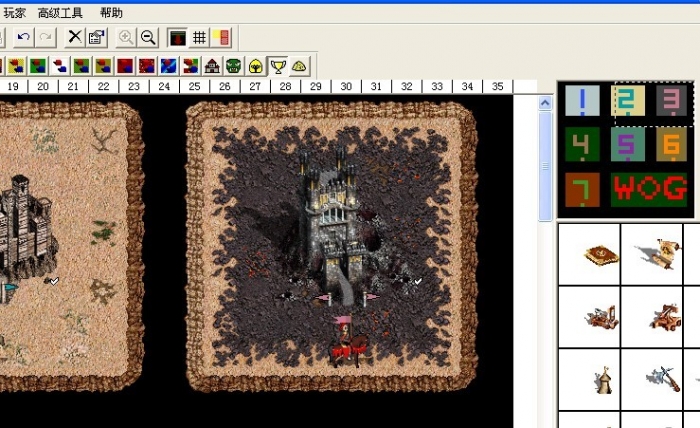Select the second green terrain objects icon
Viewport: 700px width, 428px height.
coord(82,66)
